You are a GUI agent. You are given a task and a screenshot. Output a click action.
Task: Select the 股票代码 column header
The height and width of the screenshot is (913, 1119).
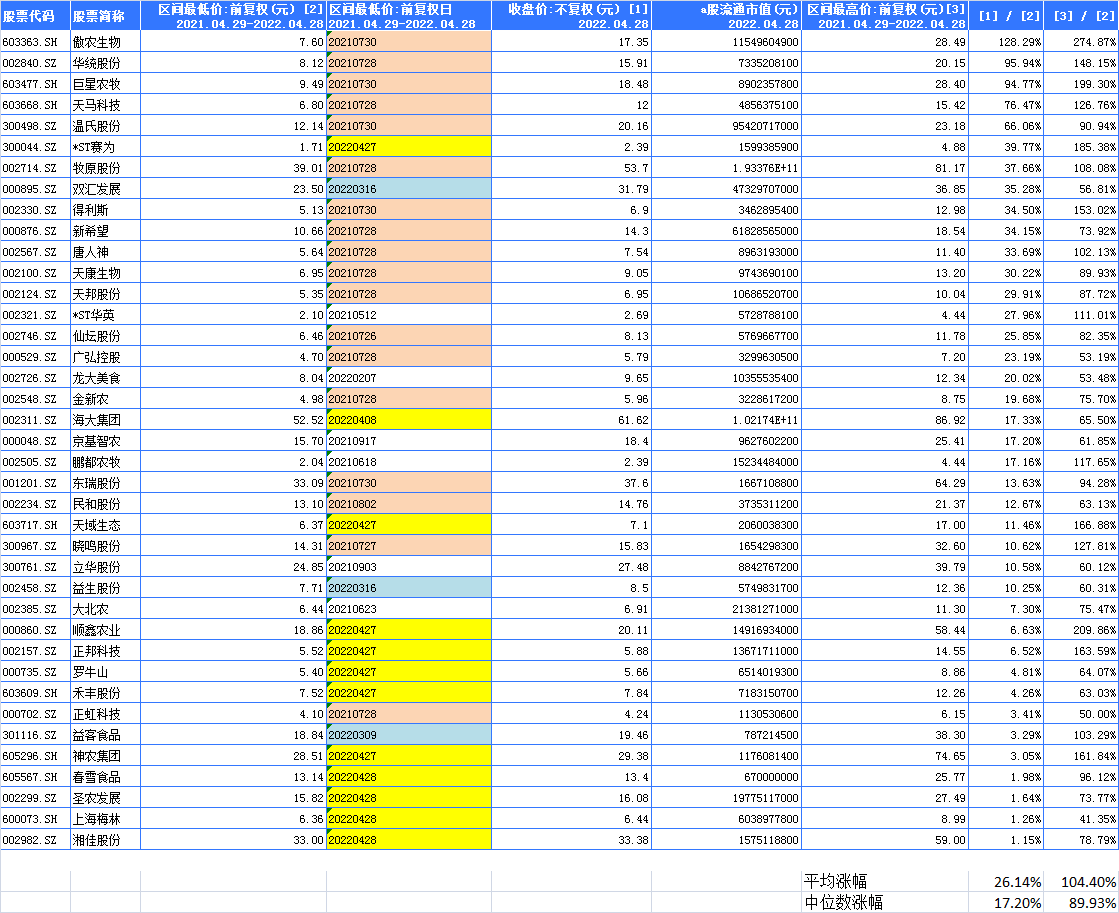pyautogui.click(x=35, y=16)
